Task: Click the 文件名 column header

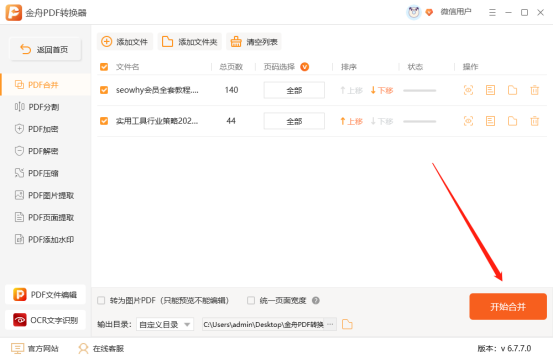Action: point(127,67)
